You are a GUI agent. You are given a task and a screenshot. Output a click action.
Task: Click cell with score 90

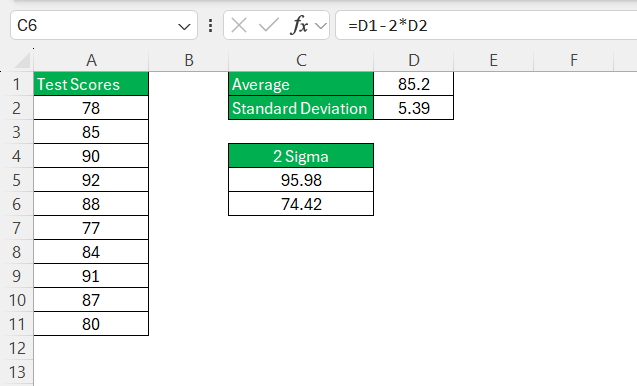[x=91, y=156]
